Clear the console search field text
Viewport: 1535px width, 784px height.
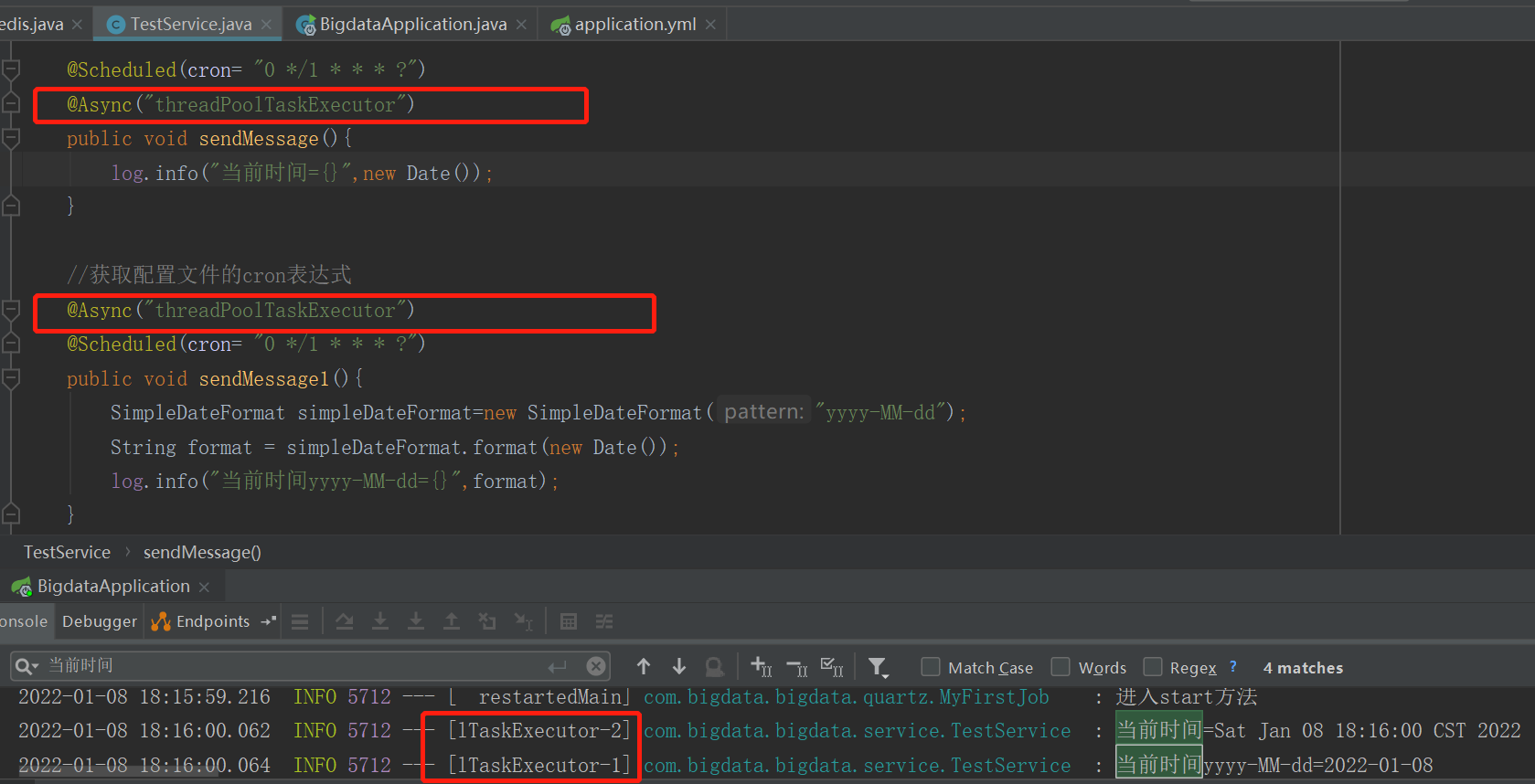tap(596, 666)
